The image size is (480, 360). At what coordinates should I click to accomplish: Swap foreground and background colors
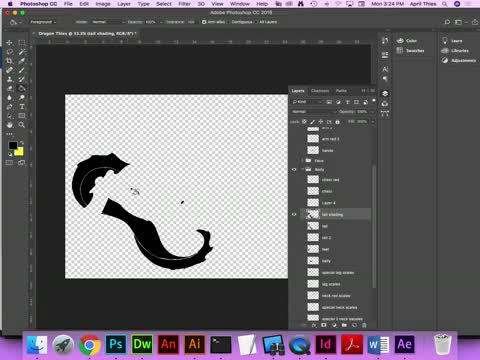tap(22, 143)
